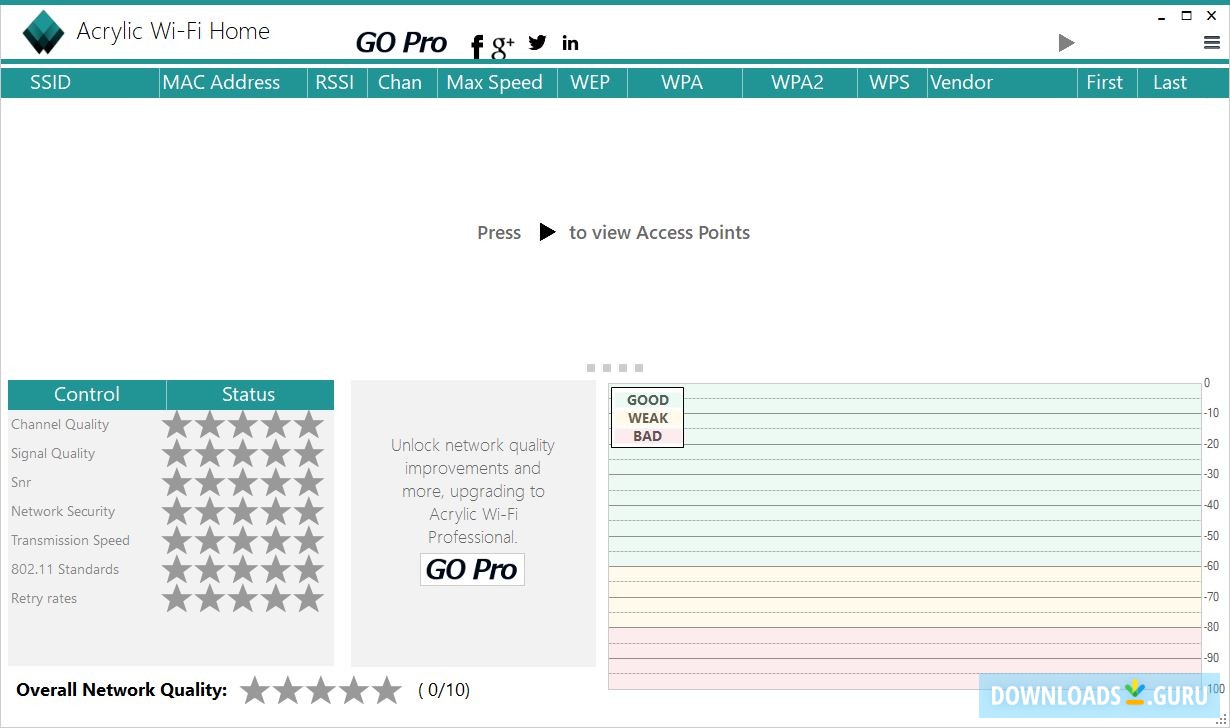Click the middle star of Snr row
This screenshot has height=728, width=1230.
(243, 482)
